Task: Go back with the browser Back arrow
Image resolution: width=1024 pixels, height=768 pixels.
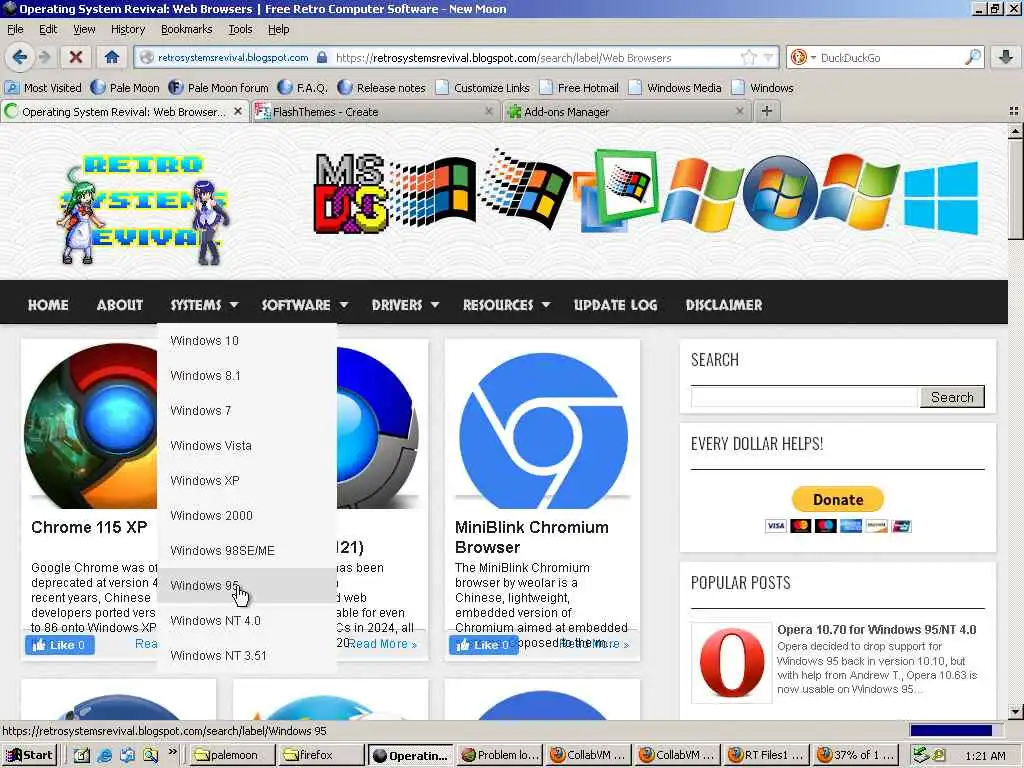Action: (x=20, y=57)
